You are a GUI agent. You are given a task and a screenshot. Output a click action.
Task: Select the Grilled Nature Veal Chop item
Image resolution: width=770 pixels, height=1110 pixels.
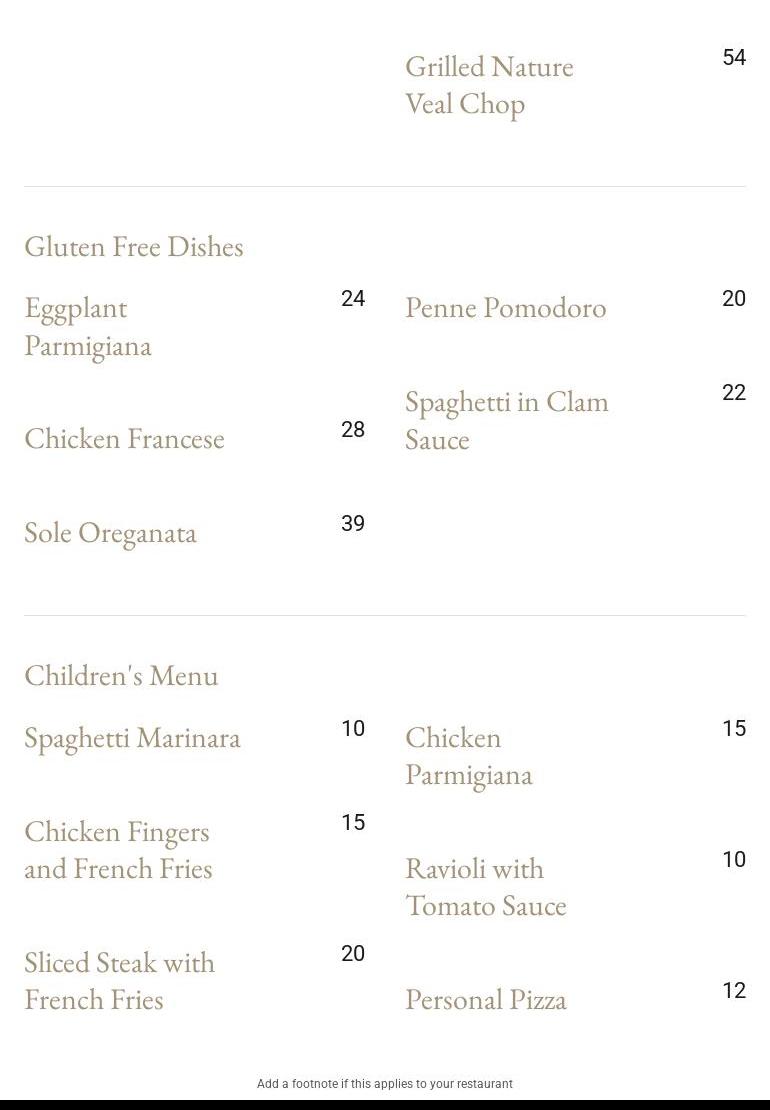[489, 86]
